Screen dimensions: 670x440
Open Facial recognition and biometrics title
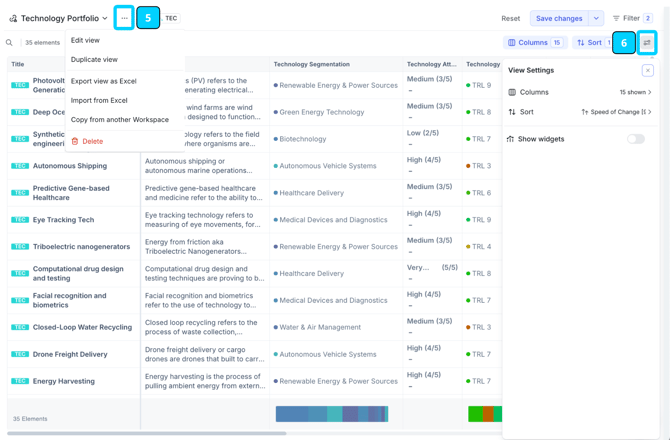(x=70, y=300)
